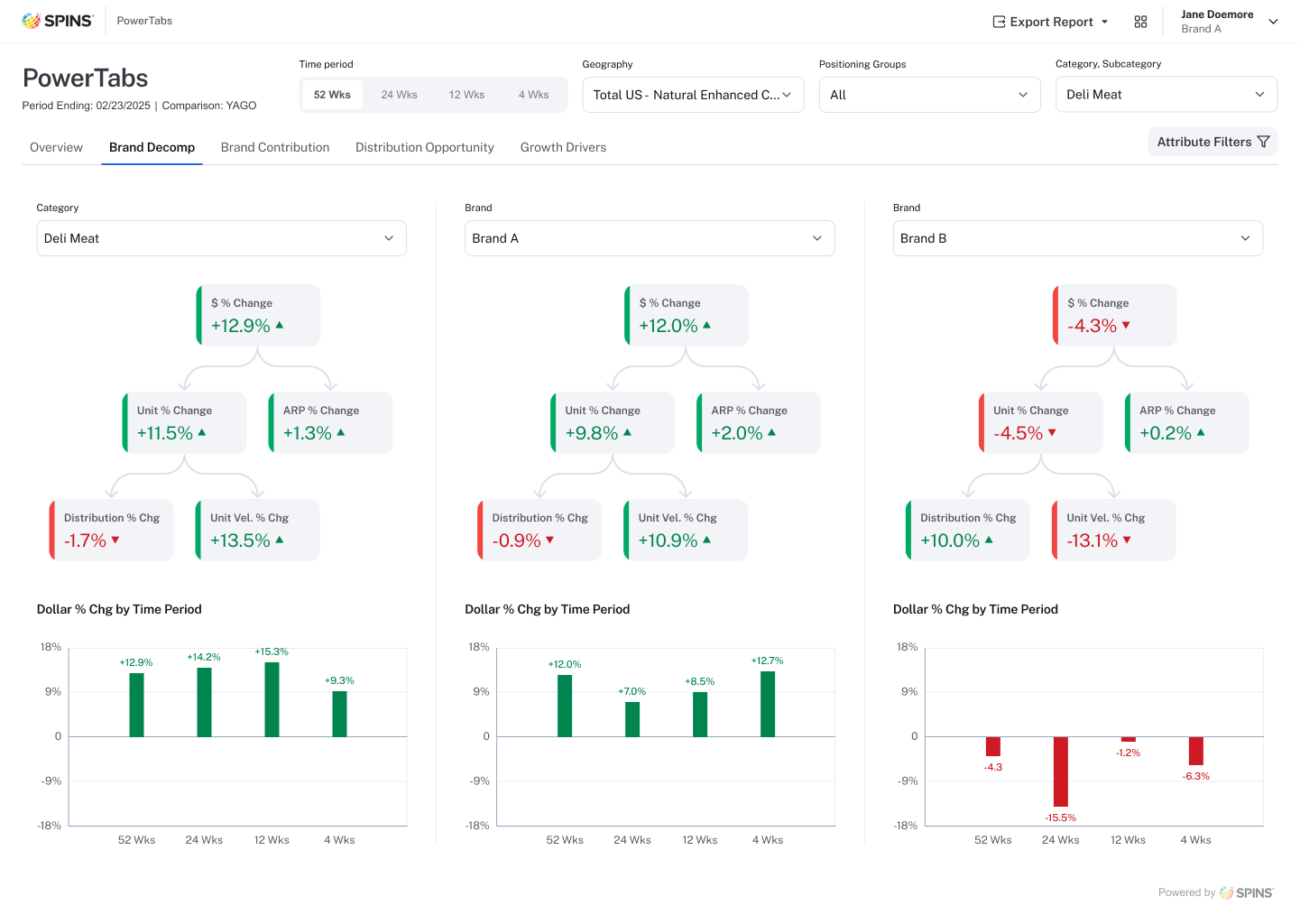Click the Distribution % Chg +10.0% card
Screen dimensions: 1300x924
tap(968, 530)
